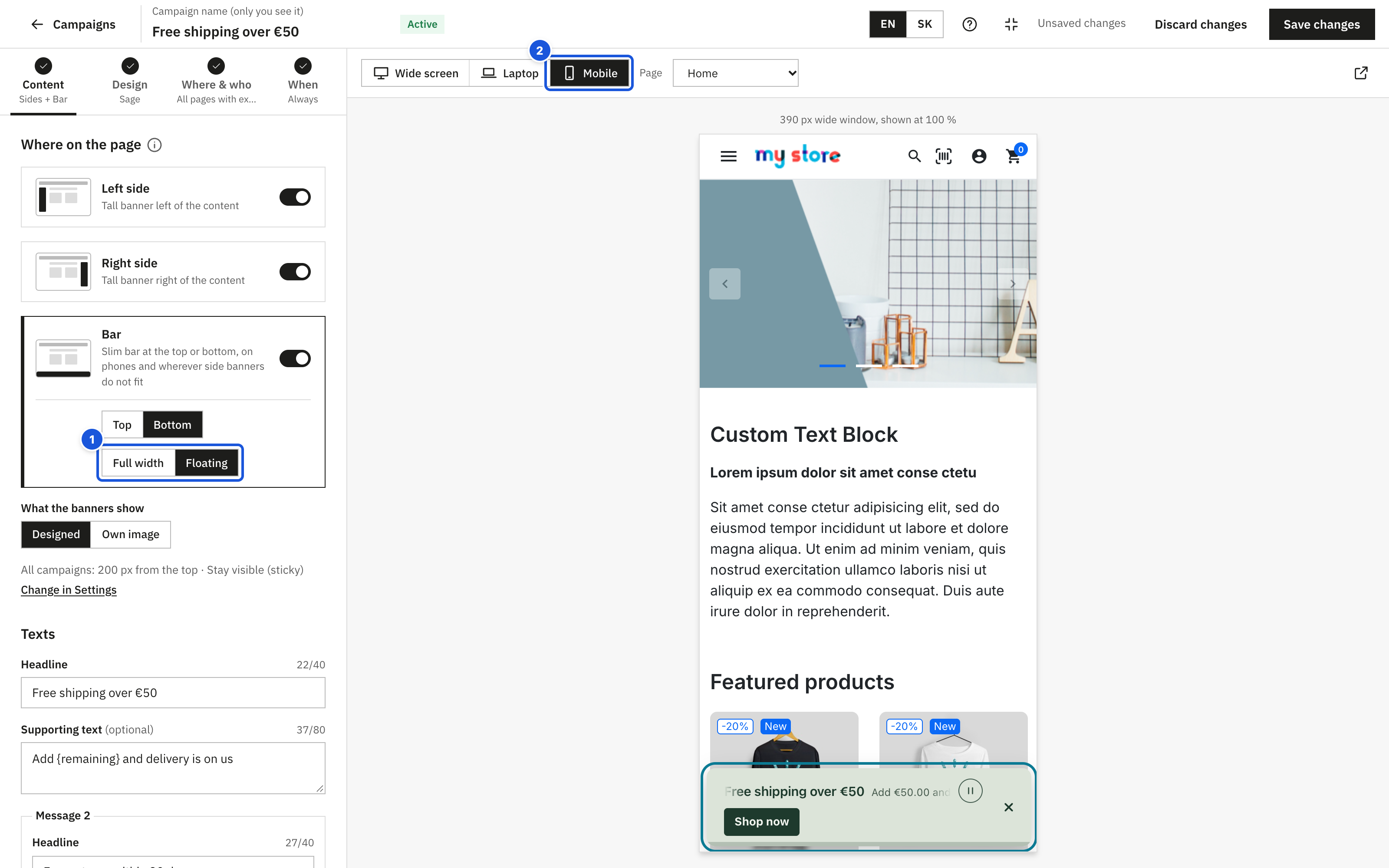
Task: Pause the floating bar message rotation
Action: (970, 790)
